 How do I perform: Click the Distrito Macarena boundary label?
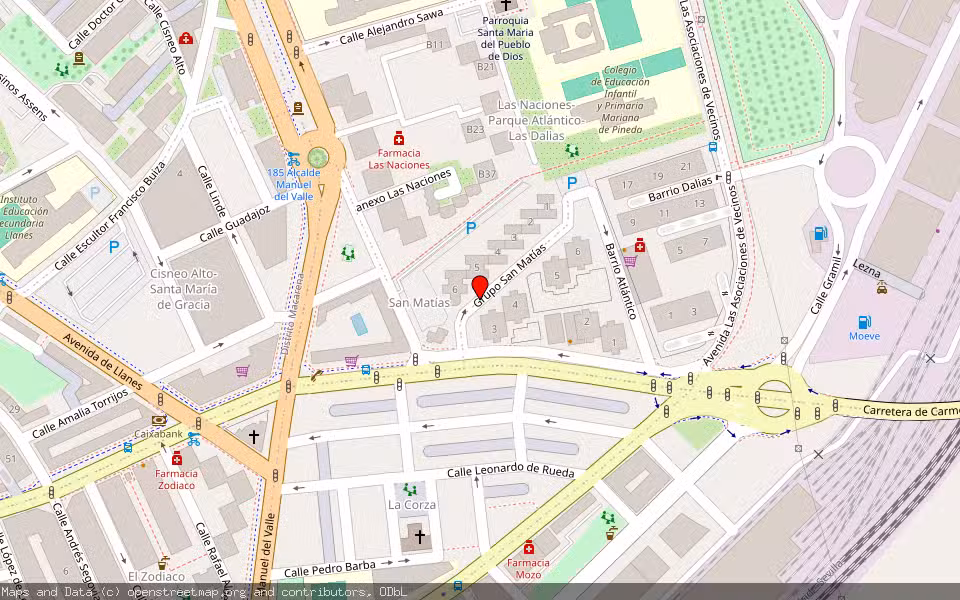coord(293,313)
